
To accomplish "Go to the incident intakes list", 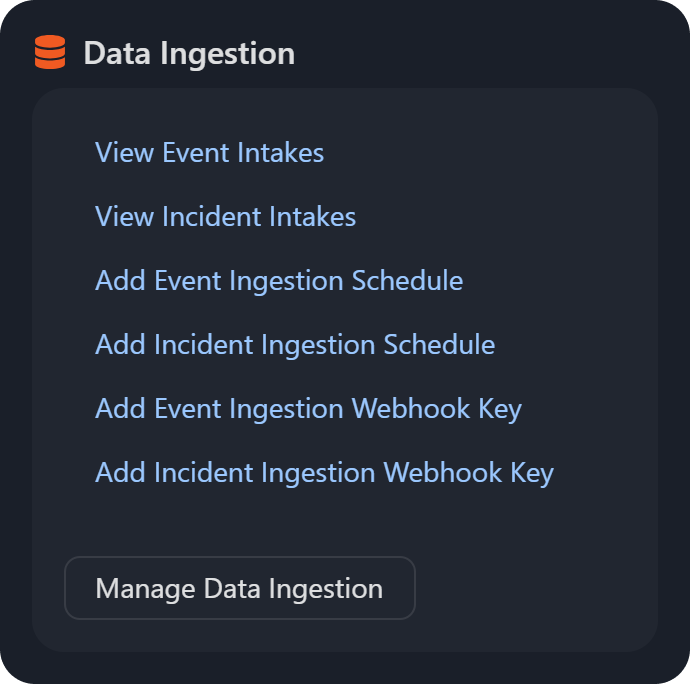I will [225, 217].
